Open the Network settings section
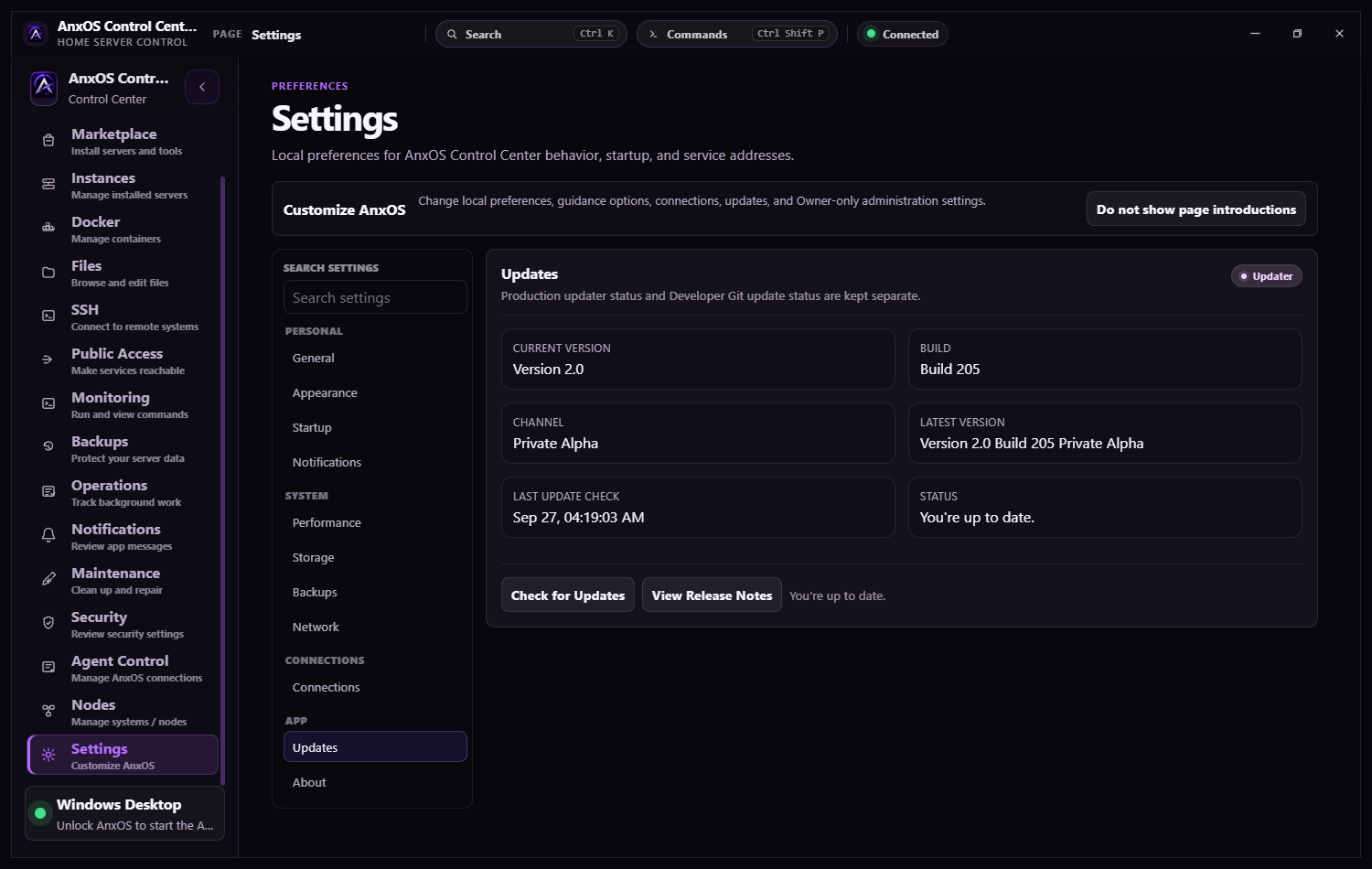This screenshot has height=869, width=1372. click(x=375, y=628)
